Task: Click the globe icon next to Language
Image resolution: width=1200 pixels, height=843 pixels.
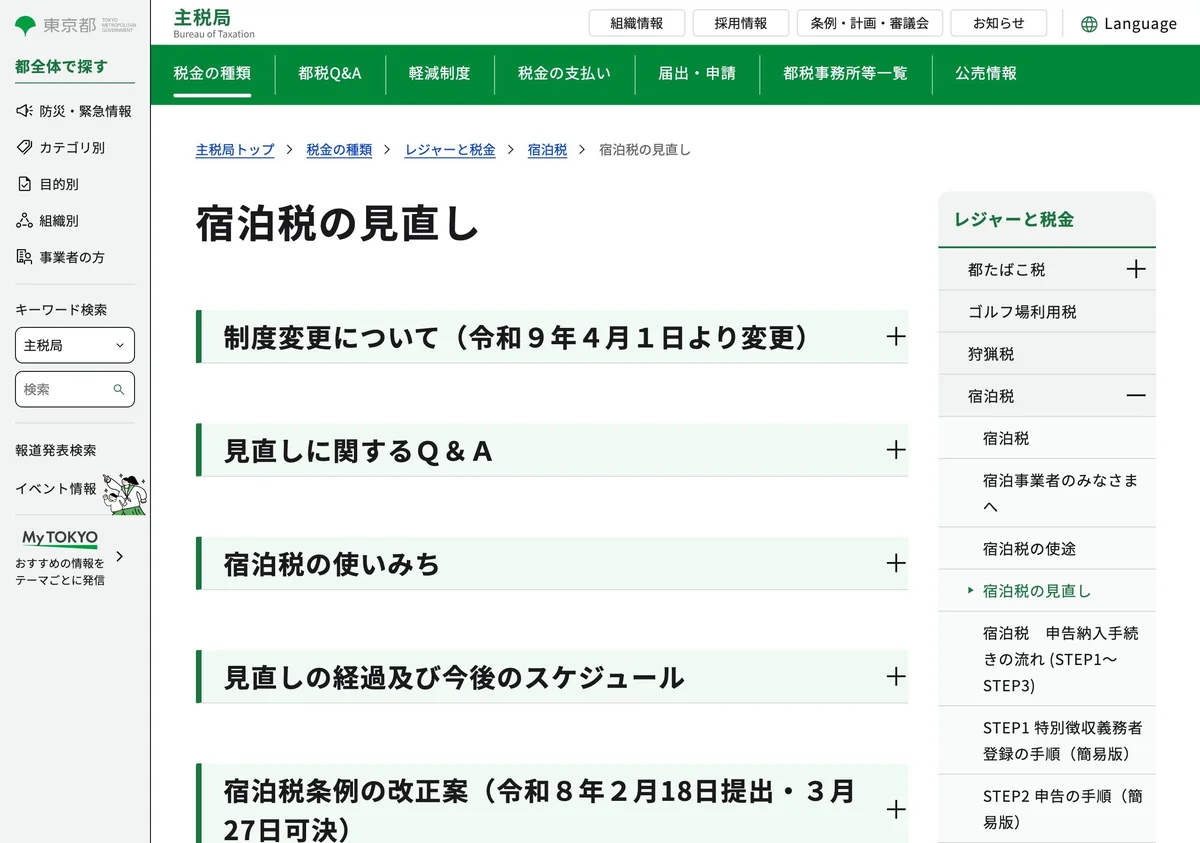Action: 1089,24
